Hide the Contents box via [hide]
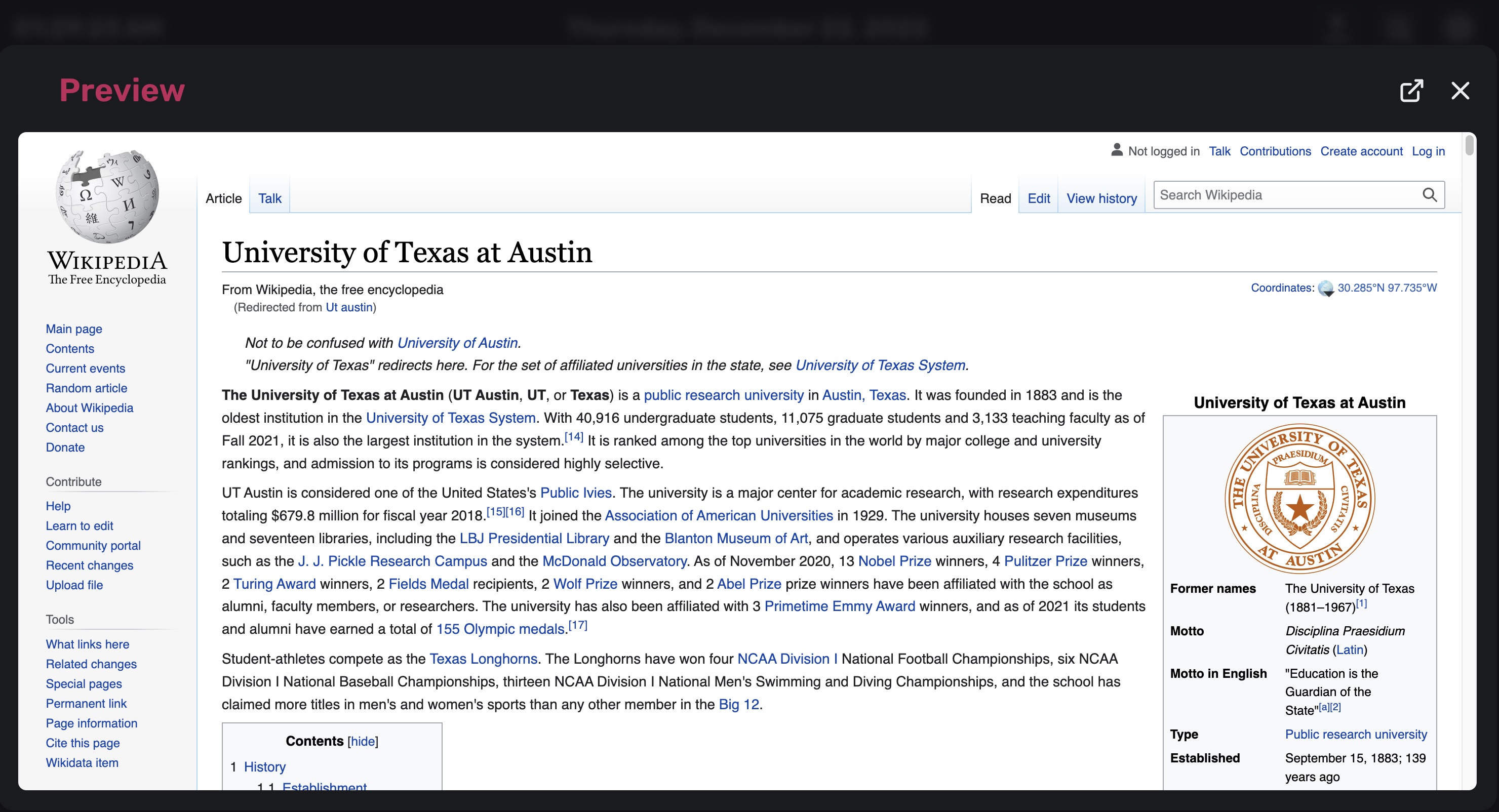Image resolution: width=1499 pixels, height=812 pixels. [363, 741]
